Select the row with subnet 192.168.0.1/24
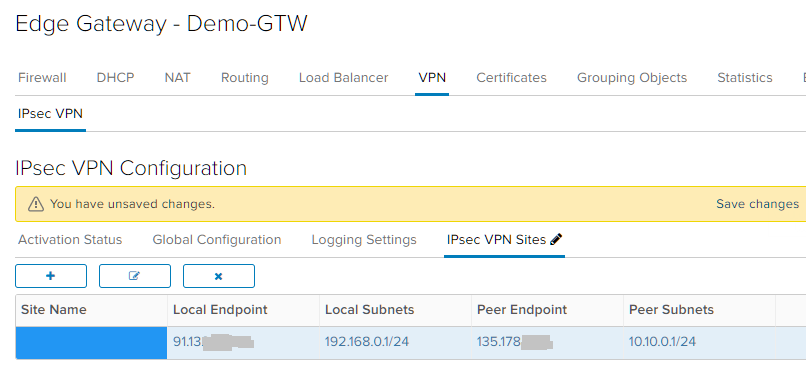 pyautogui.click(x=411, y=342)
